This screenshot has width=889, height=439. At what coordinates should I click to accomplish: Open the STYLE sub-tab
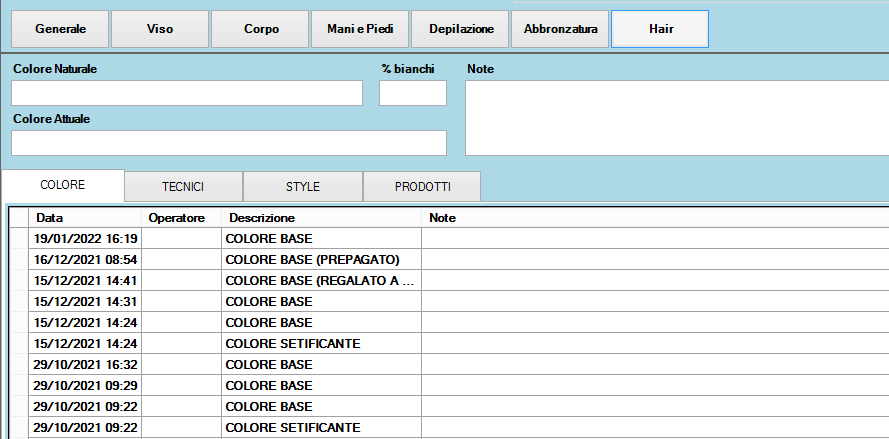[x=303, y=187]
